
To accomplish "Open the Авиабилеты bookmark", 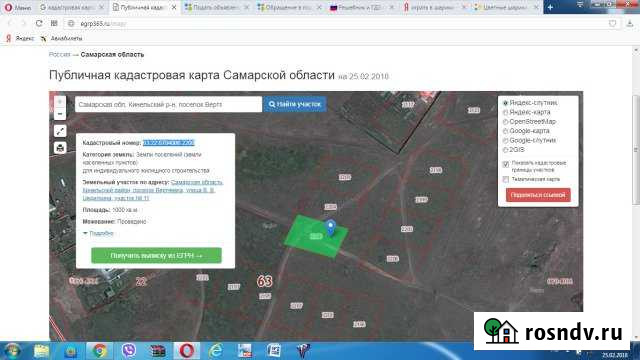I will [62, 38].
